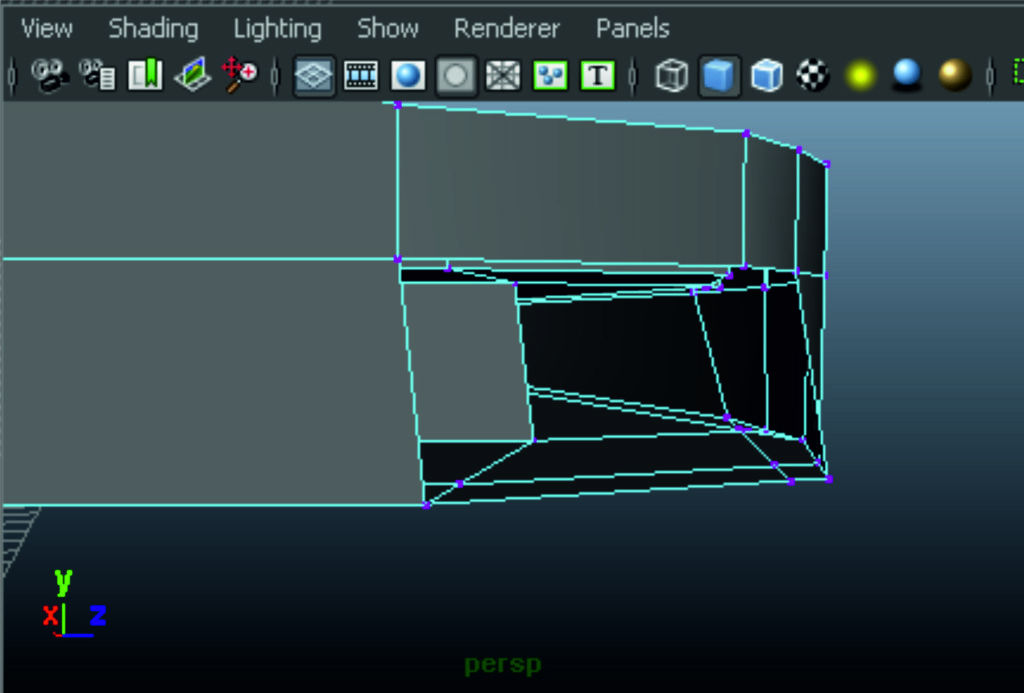This screenshot has width=1024, height=693.
Task: Collapse toolbar grip right of gold sphere icon
Action: coord(990,76)
